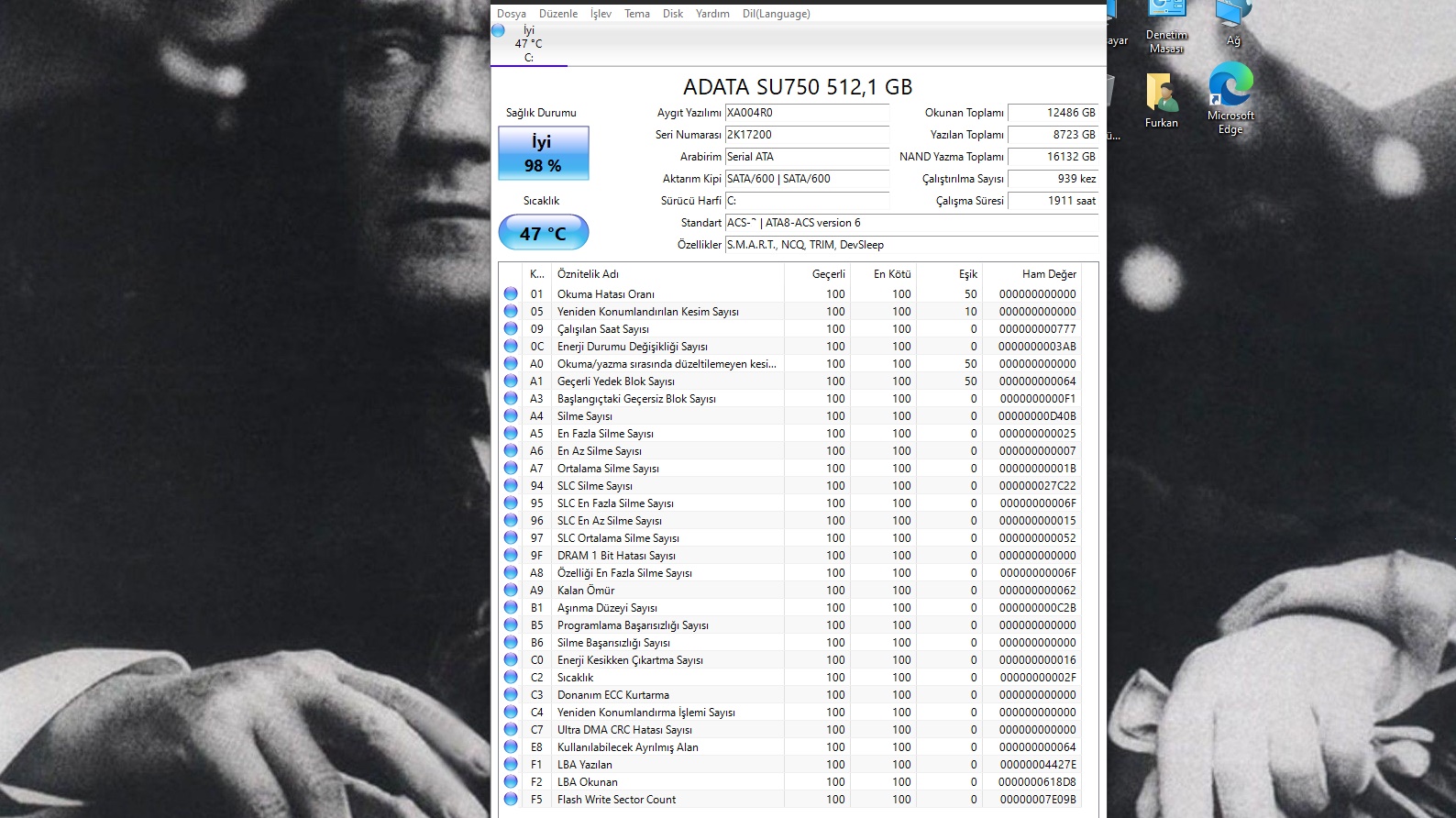Click status orb beside LBA Okunan
Screen dimensions: 1456x818
511,781
